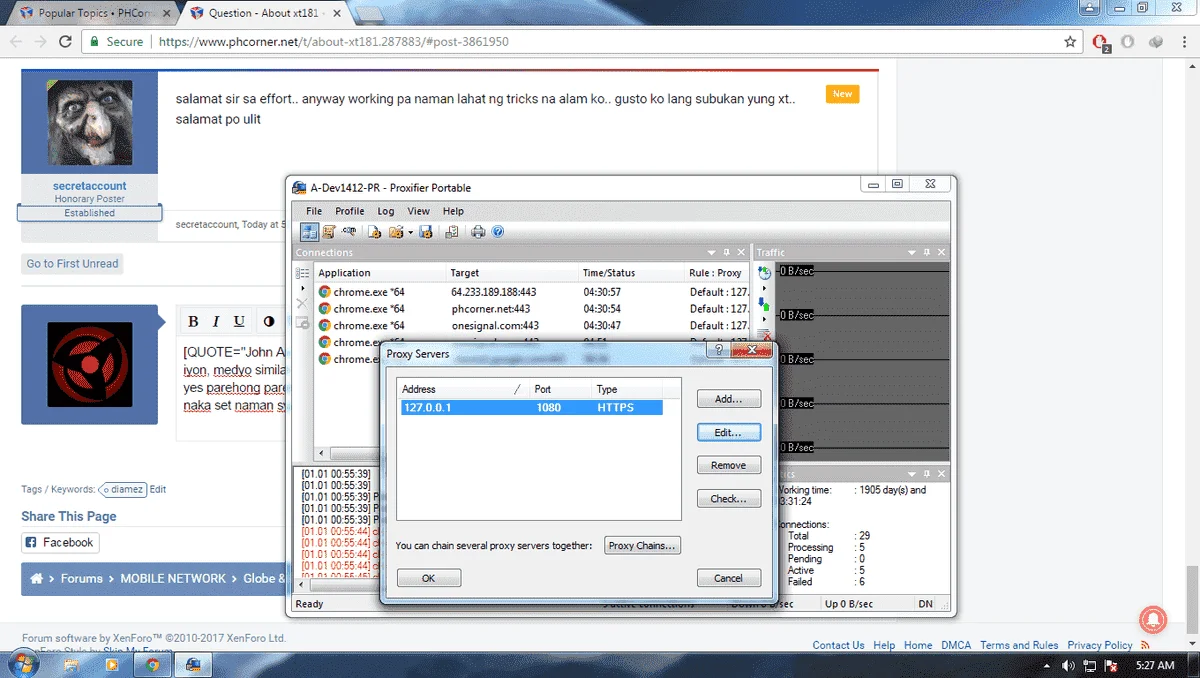Viewport: 1200px width, 678px height.
Task: Click the Go to First Unread button
Action: click(x=72, y=264)
